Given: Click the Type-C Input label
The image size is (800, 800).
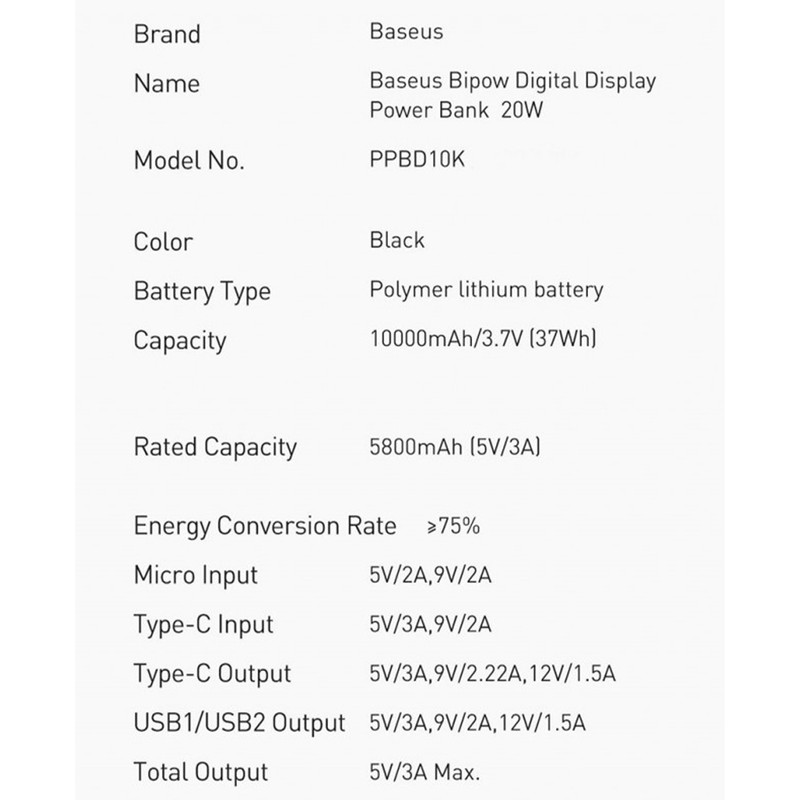Looking at the screenshot, I should pyautogui.click(x=203, y=624).
